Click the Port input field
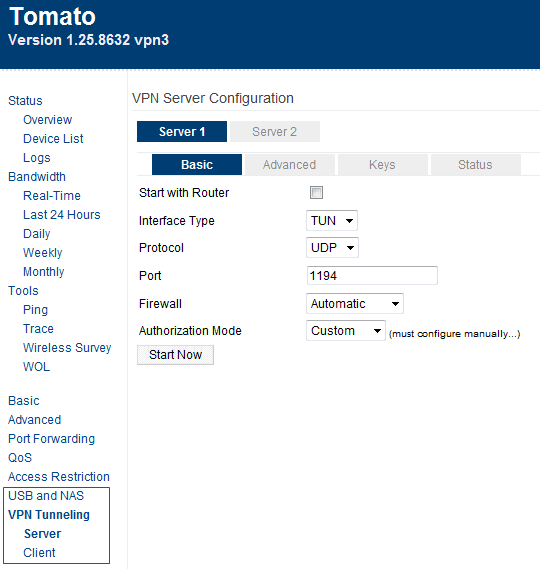Screen dimensions: 540x569 coord(372,275)
